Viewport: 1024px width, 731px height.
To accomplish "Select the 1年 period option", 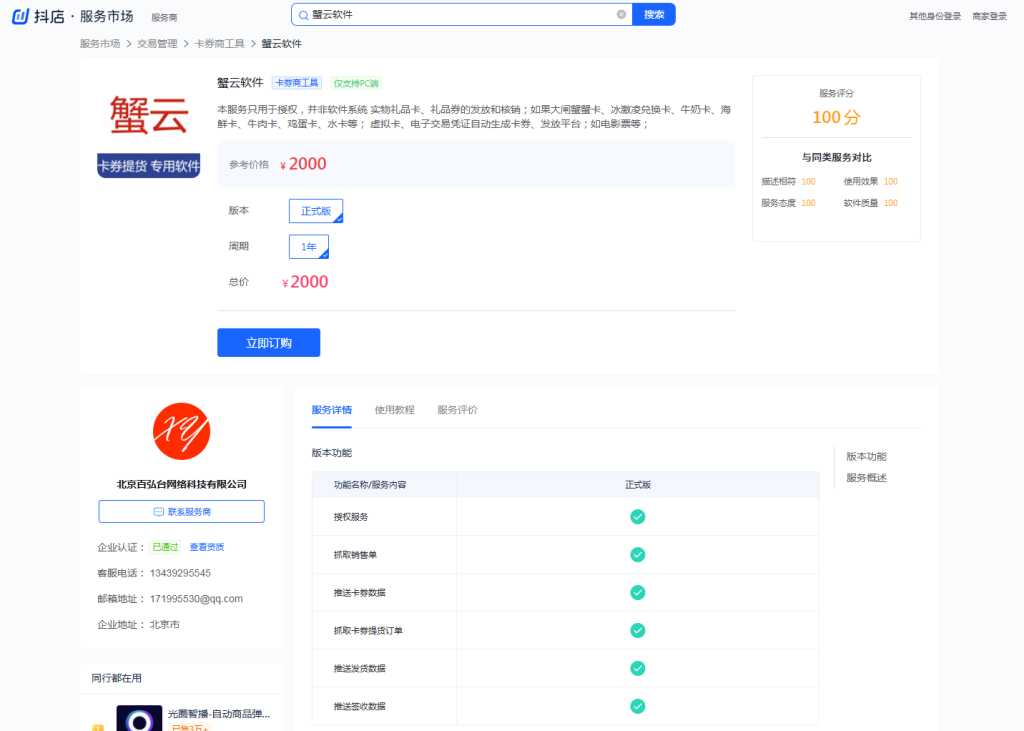I will (309, 246).
